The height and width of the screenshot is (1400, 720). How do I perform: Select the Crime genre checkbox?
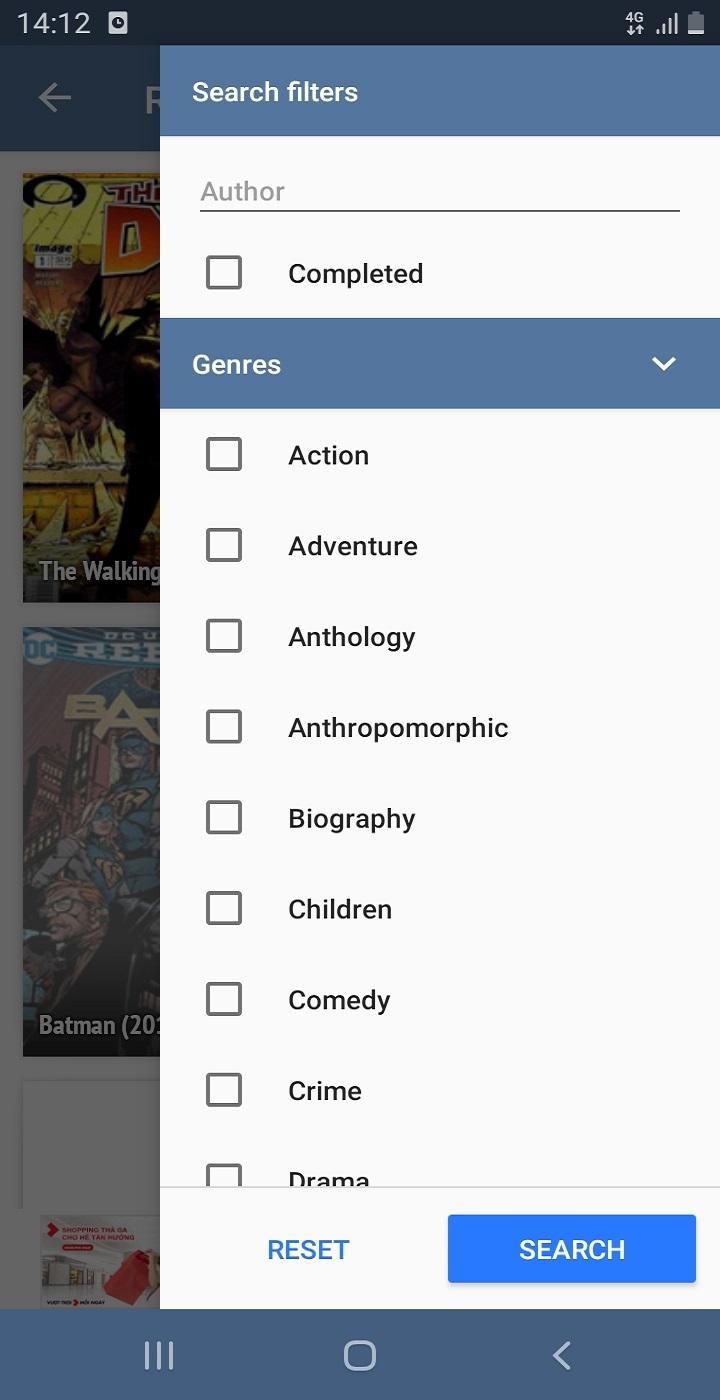[224, 1091]
